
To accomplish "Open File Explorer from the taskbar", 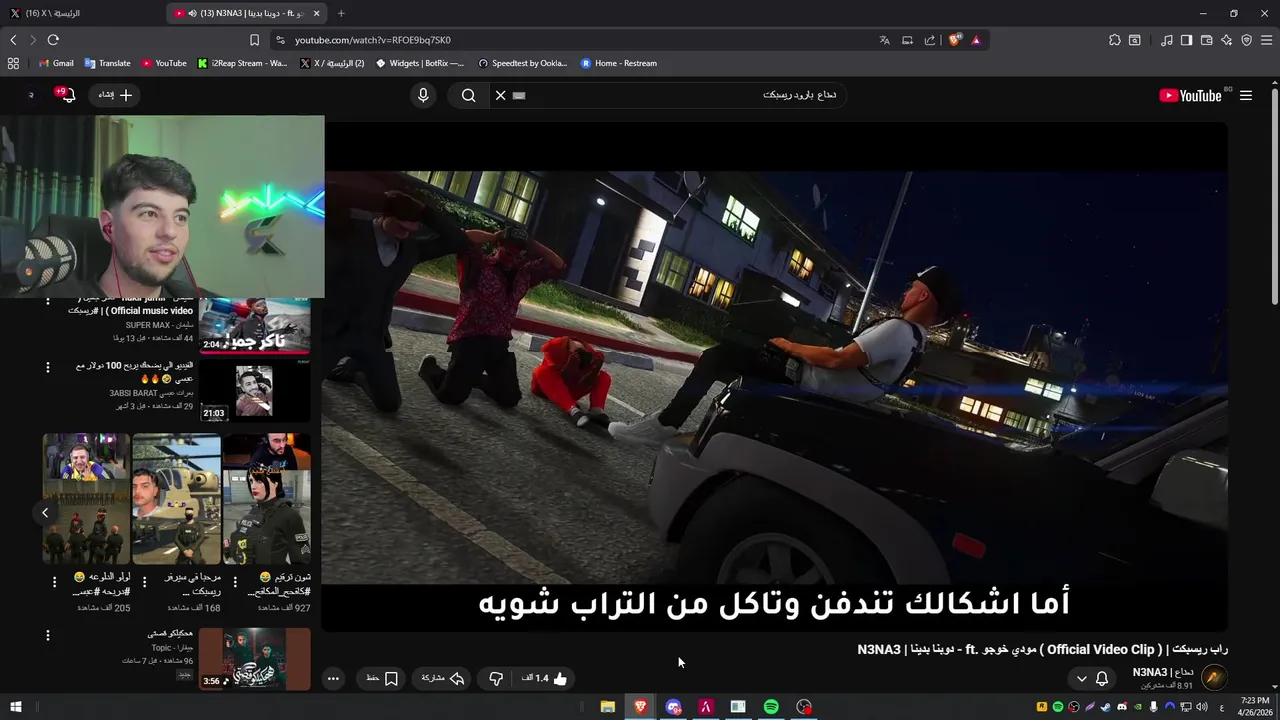I will point(607,707).
